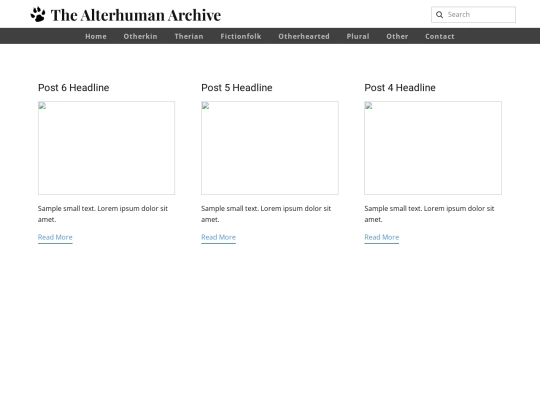Viewport: 540px width, 405px height.
Task: Click the Post 5 image thumbnail
Action: click(x=270, y=148)
